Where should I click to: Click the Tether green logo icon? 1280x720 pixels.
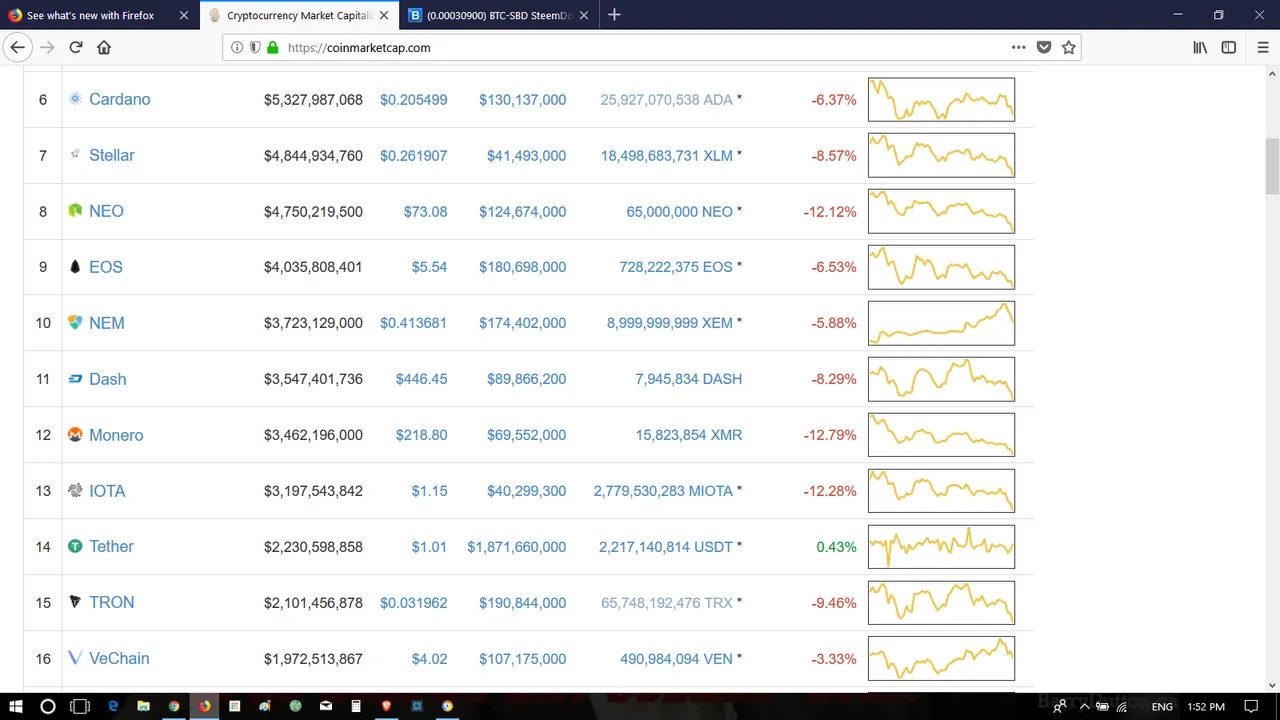[74, 547]
